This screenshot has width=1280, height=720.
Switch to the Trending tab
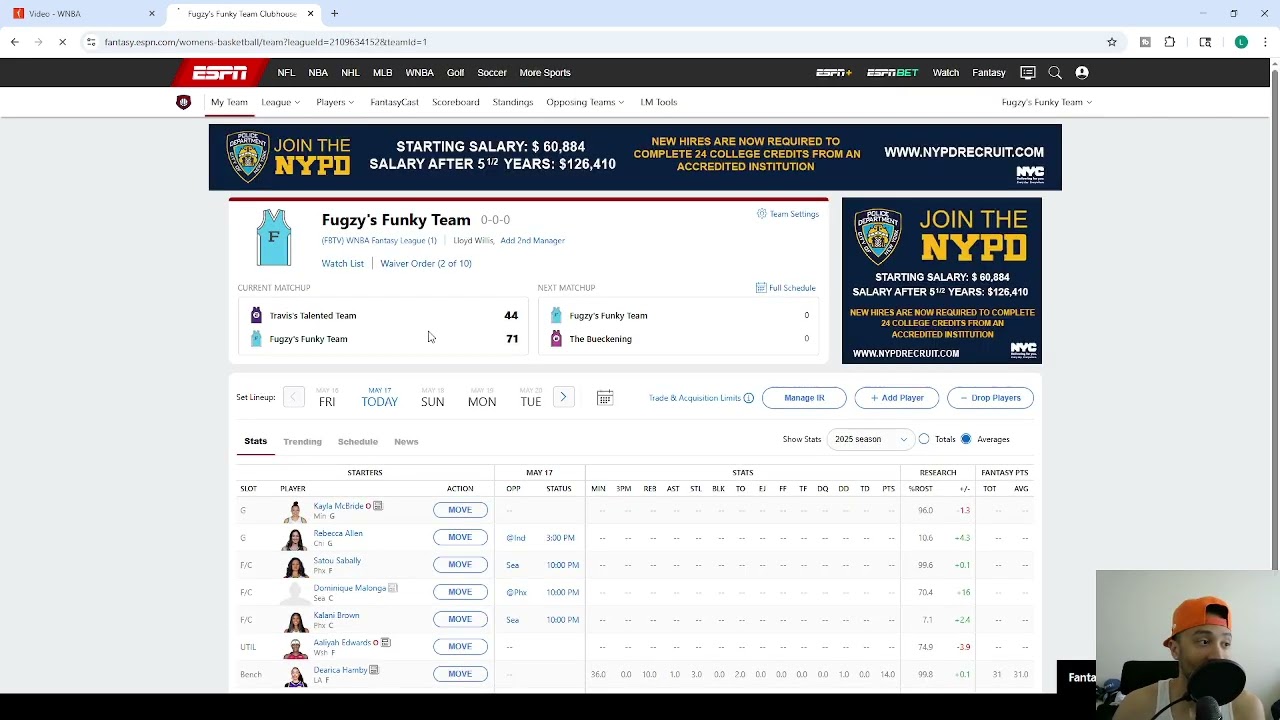302,441
